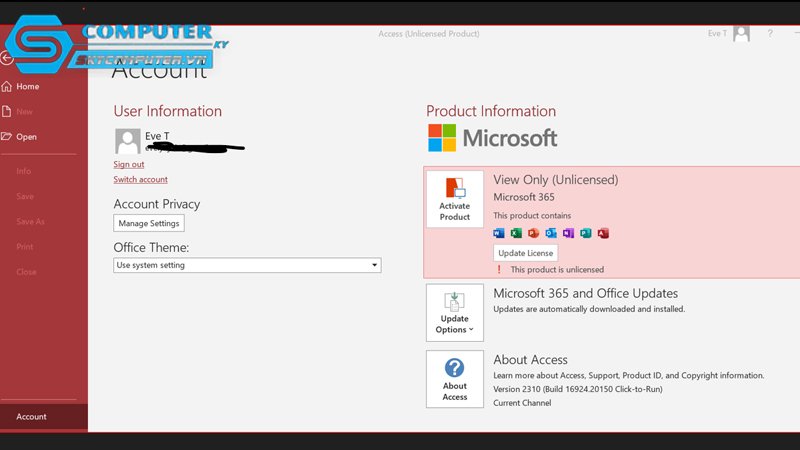The width and height of the screenshot is (800, 450).
Task: Click the Open folder icon
Action: pos(6,136)
